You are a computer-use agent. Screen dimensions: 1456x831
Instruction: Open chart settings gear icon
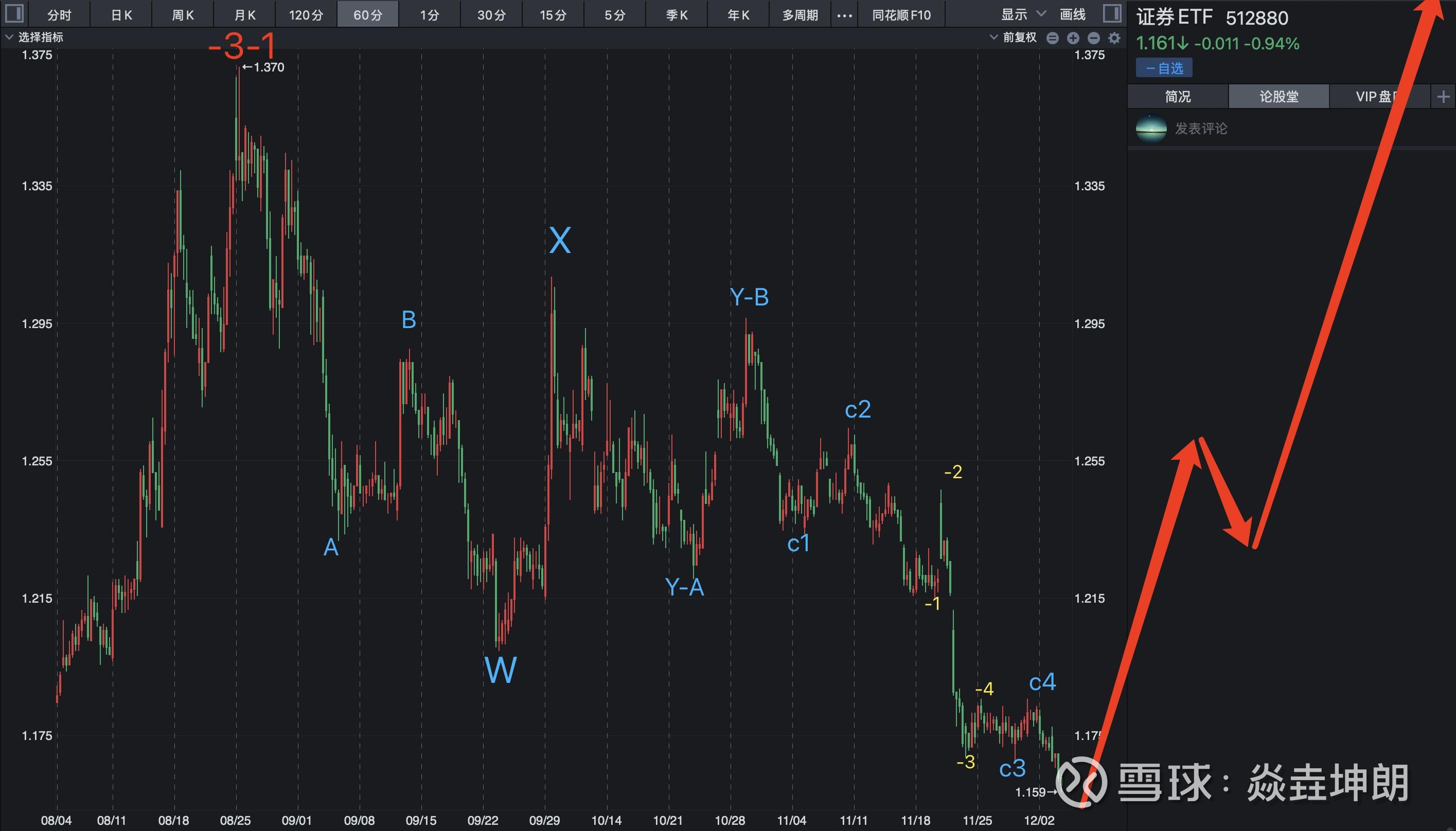coord(1114,38)
